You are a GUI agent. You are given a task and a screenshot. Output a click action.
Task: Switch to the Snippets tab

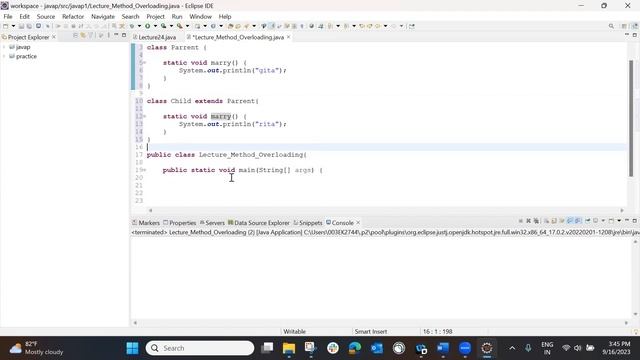pos(308,223)
